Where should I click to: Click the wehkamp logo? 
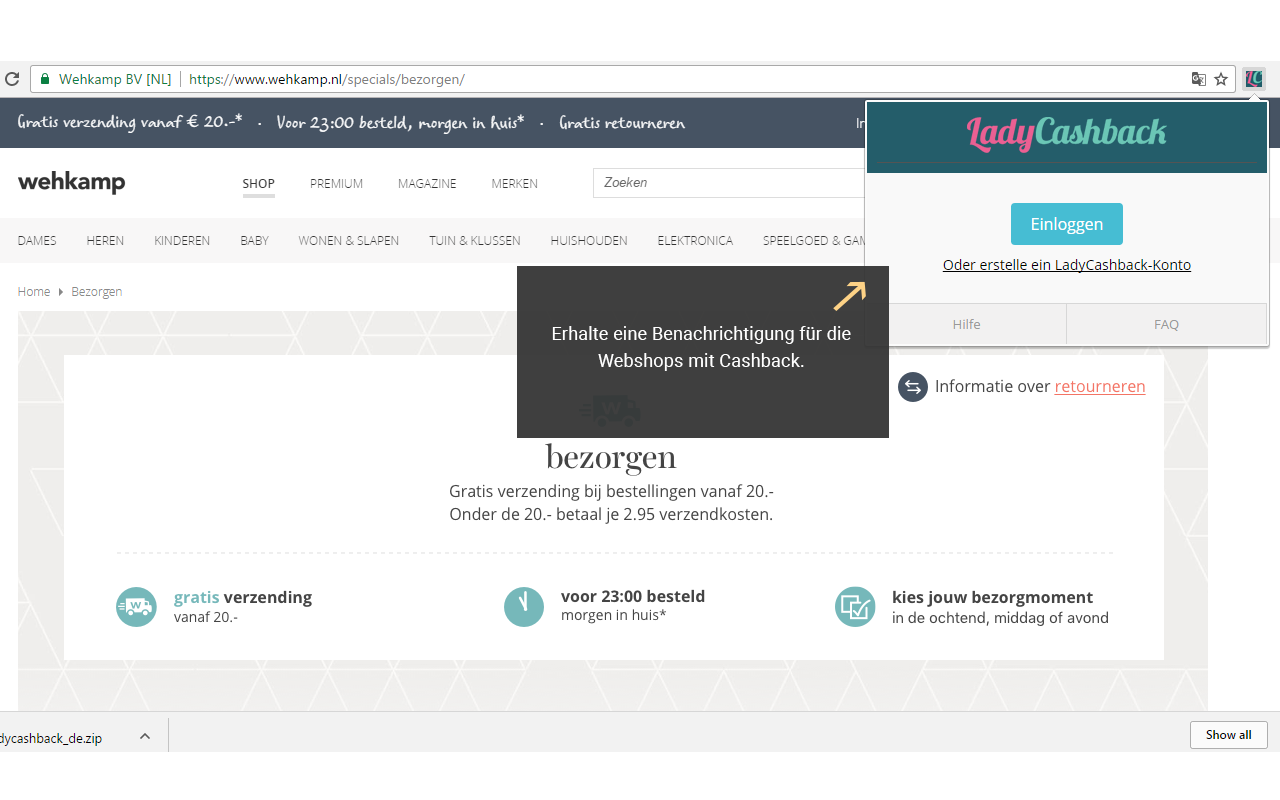click(x=72, y=182)
